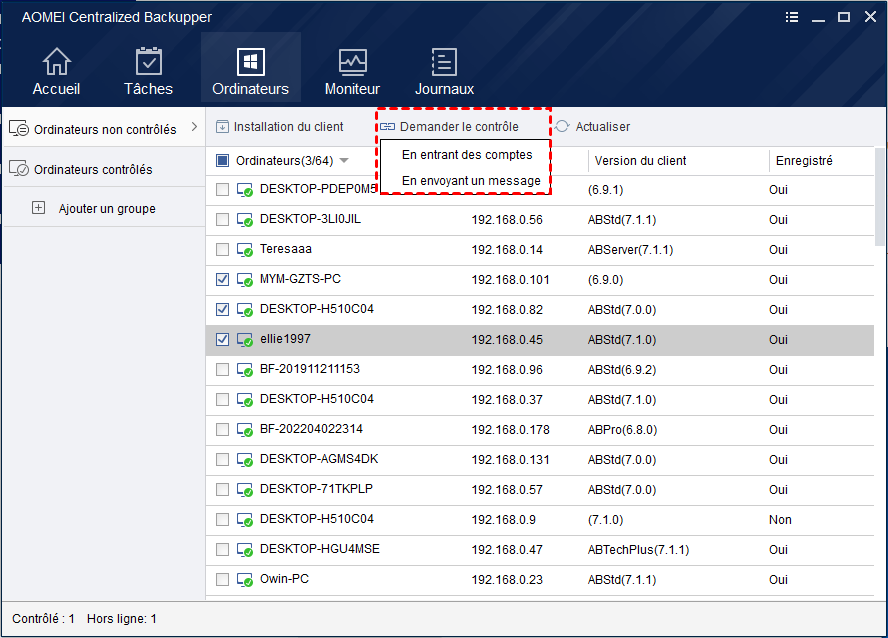Click computer icon next to DESKTOP-3LI0JIL
This screenshot has height=638, width=888.
tap(245, 220)
